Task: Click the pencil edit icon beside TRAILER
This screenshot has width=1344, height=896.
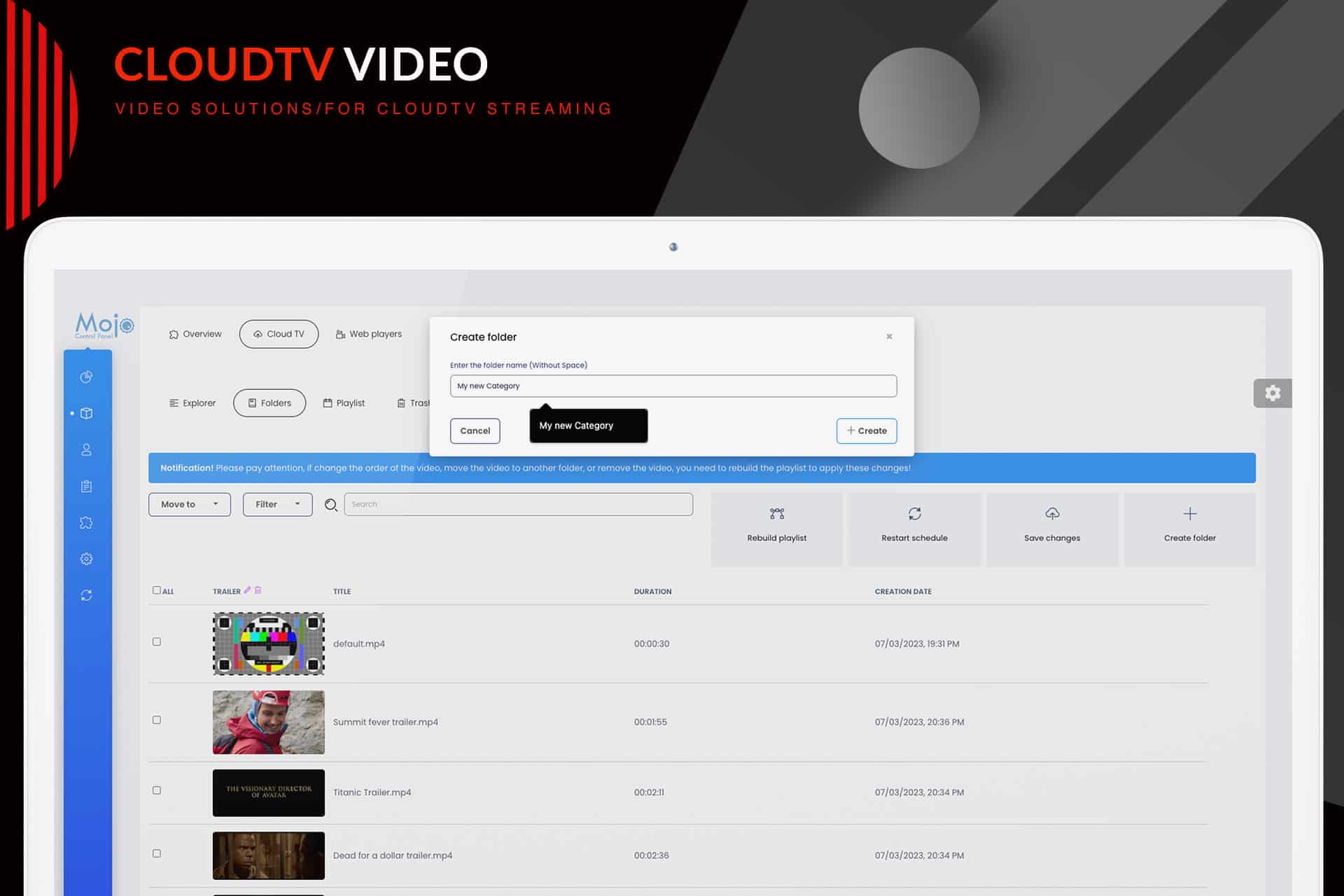Action: [x=247, y=590]
